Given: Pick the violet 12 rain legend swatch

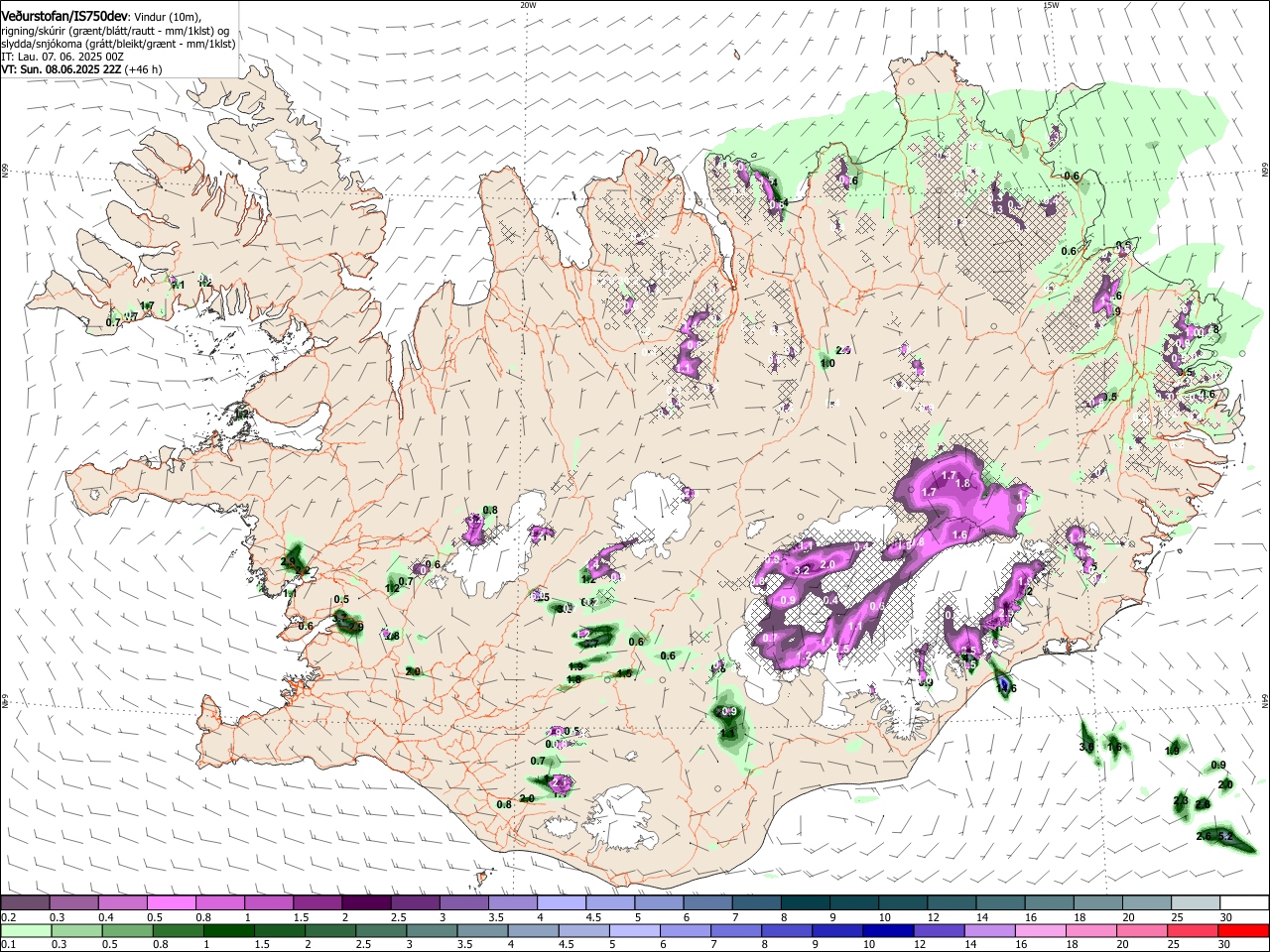Looking at the screenshot, I should coord(939,931).
